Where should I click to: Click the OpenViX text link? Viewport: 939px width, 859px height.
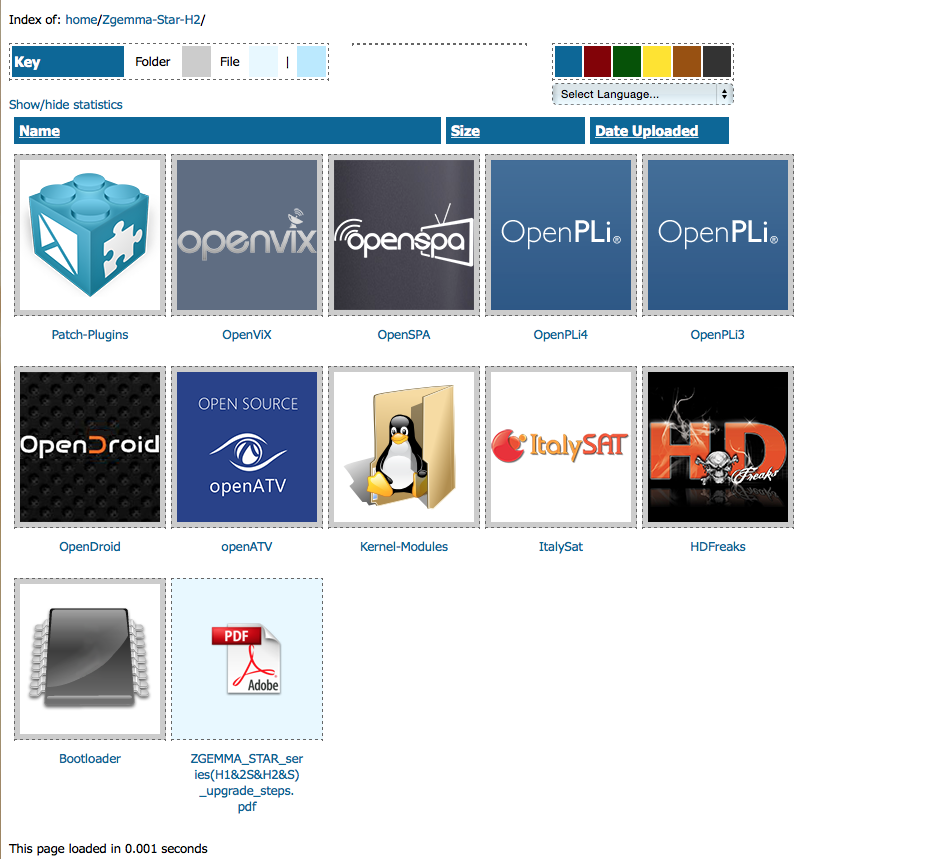(247, 335)
